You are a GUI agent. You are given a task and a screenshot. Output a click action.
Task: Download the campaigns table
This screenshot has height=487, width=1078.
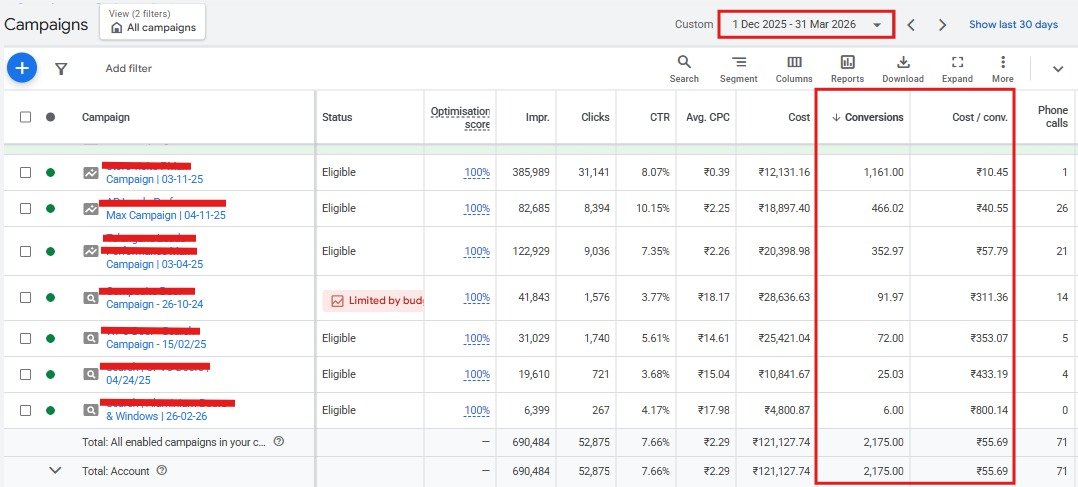[903, 68]
